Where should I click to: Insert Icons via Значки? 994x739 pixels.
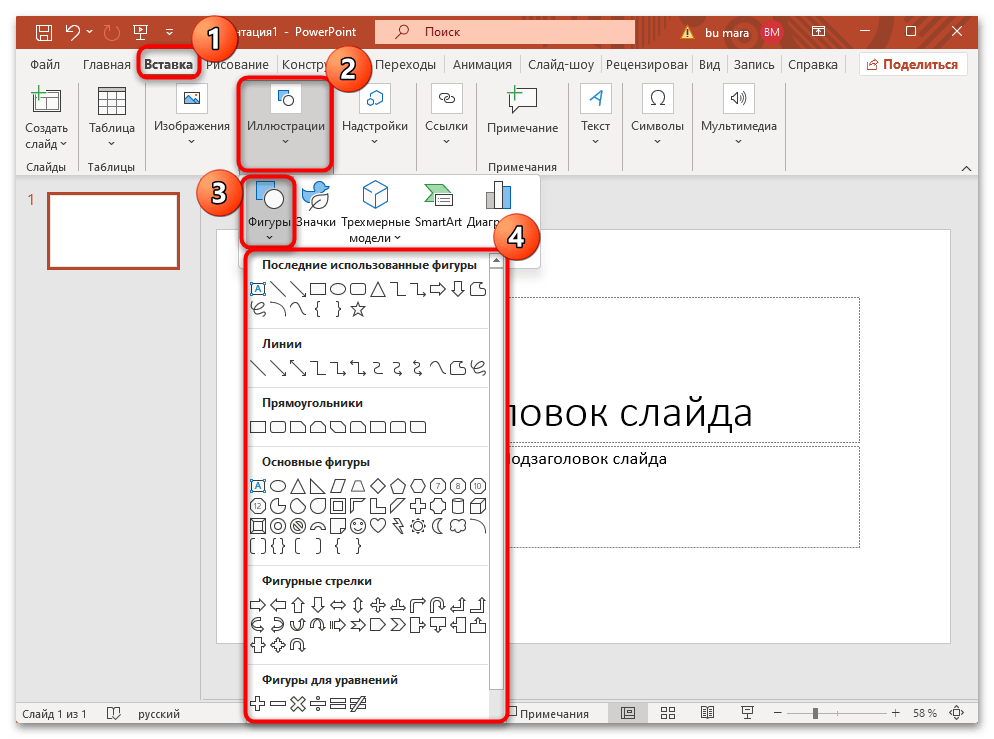click(x=316, y=204)
